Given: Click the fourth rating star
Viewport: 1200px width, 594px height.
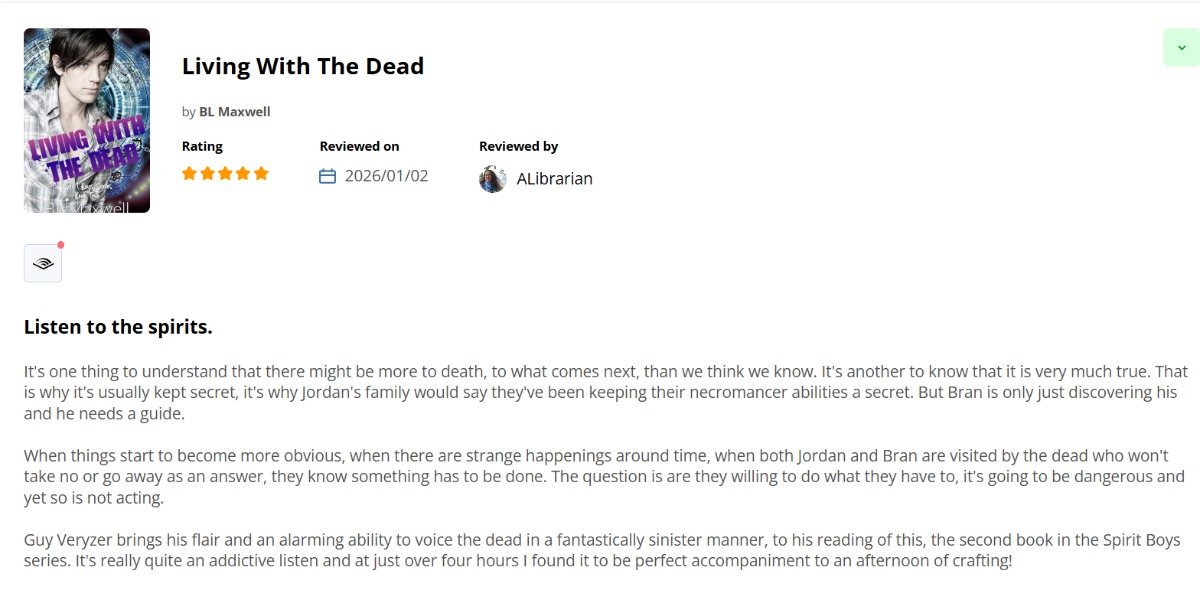Looking at the screenshot, I should coord(243,174).
